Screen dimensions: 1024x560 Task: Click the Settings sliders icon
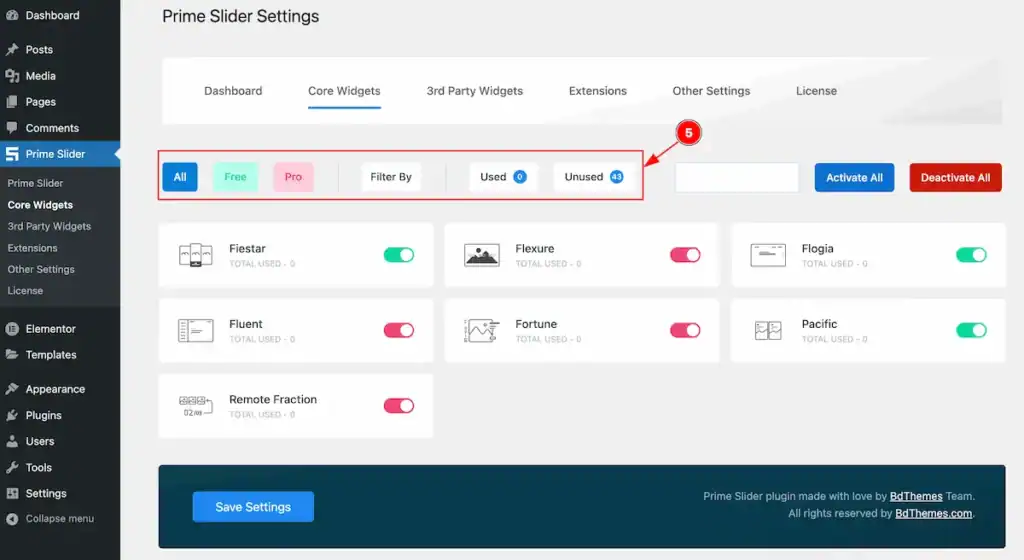pos(12,493)
